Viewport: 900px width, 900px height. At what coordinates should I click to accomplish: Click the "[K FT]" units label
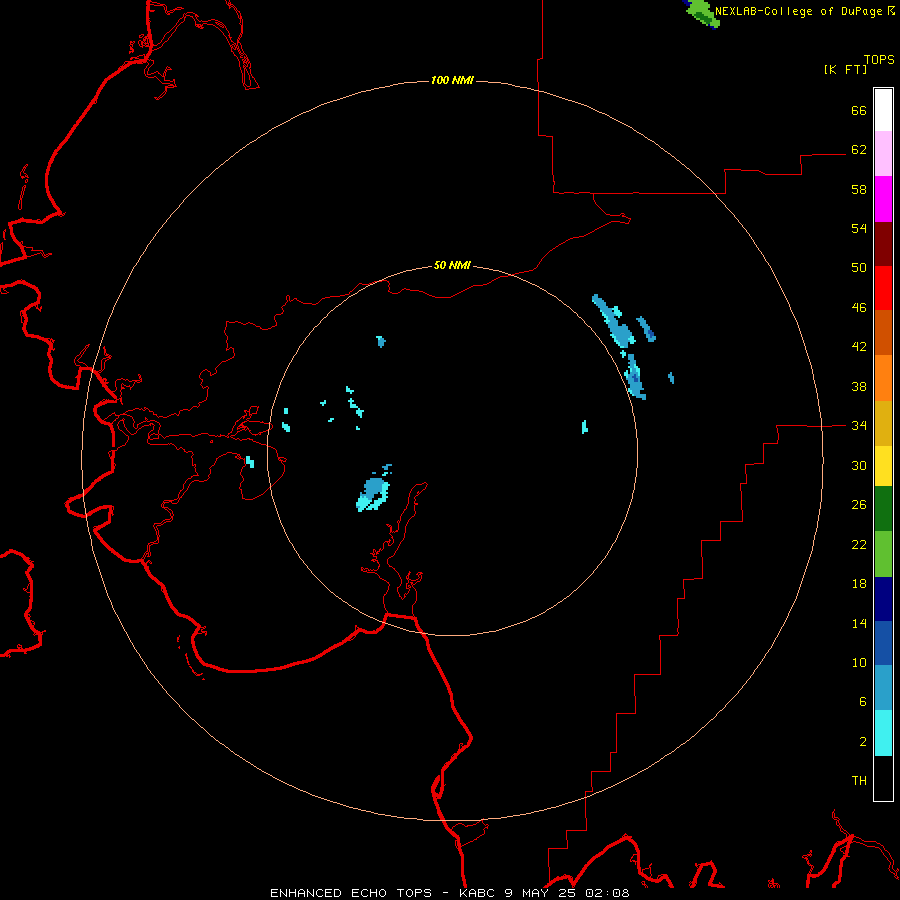(x=845, y=69)
